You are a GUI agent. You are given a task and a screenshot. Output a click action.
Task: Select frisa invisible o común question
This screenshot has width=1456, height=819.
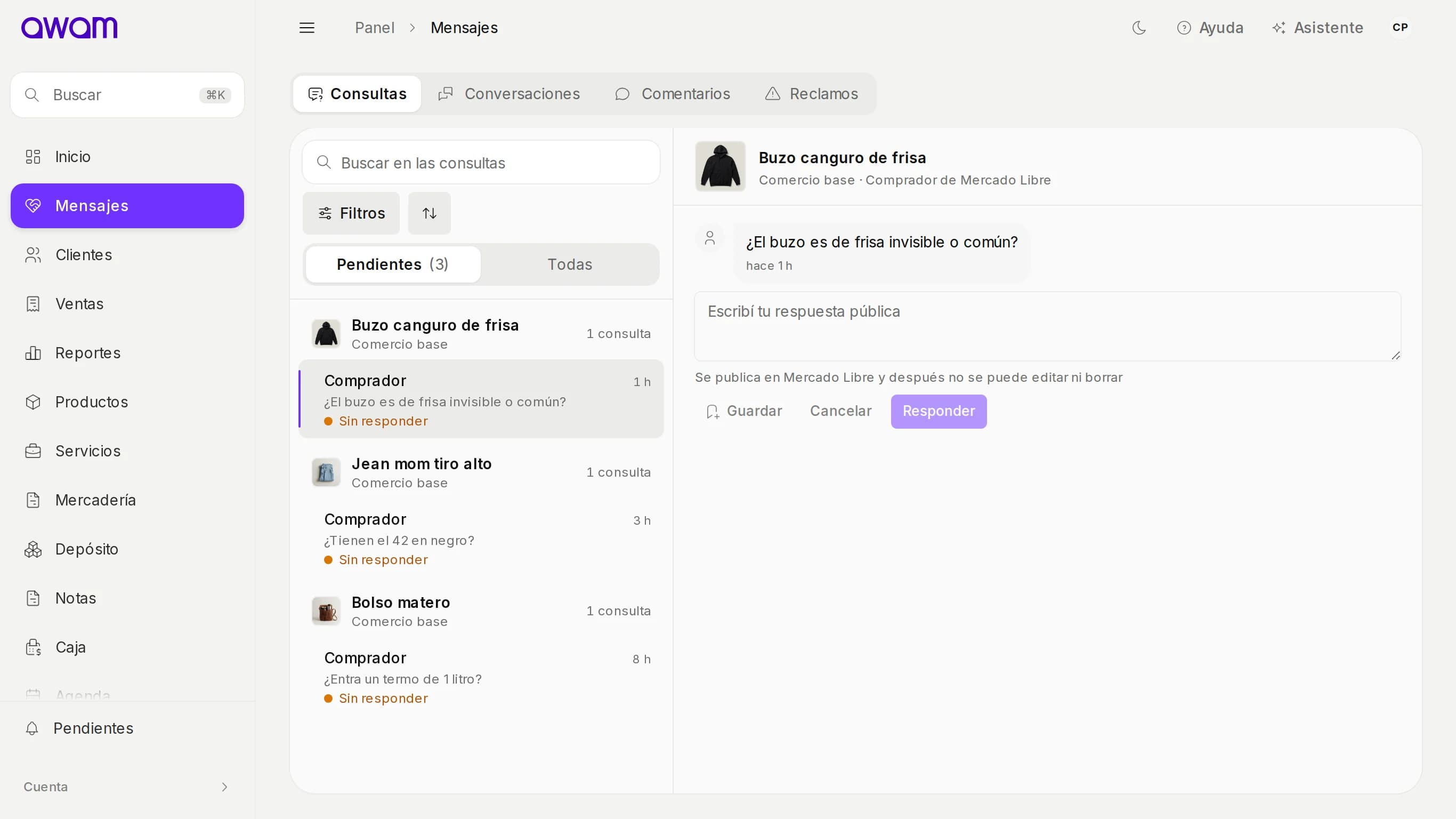(481, 399)
